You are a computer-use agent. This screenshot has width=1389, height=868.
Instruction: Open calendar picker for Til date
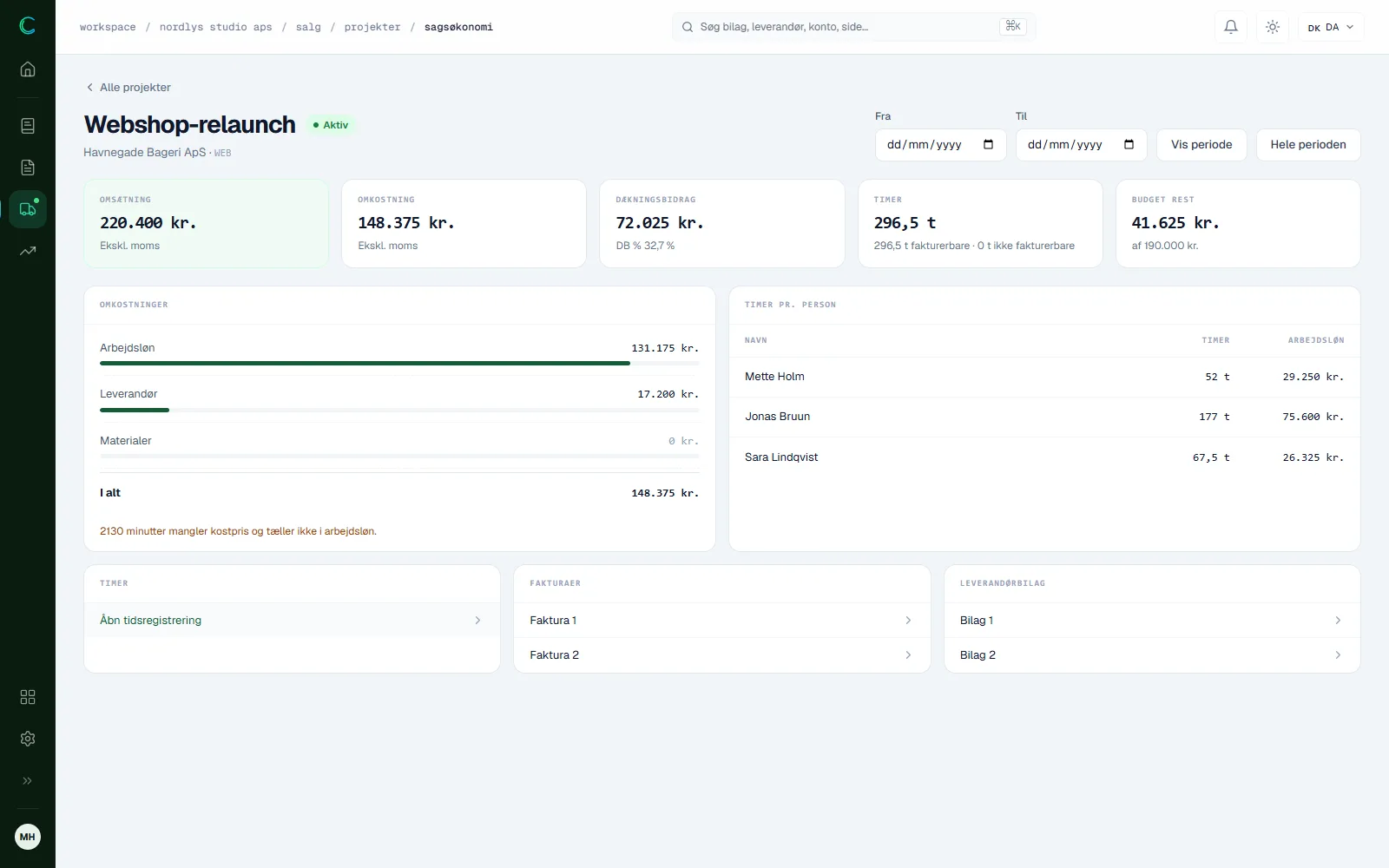(x=1129, y=145)
